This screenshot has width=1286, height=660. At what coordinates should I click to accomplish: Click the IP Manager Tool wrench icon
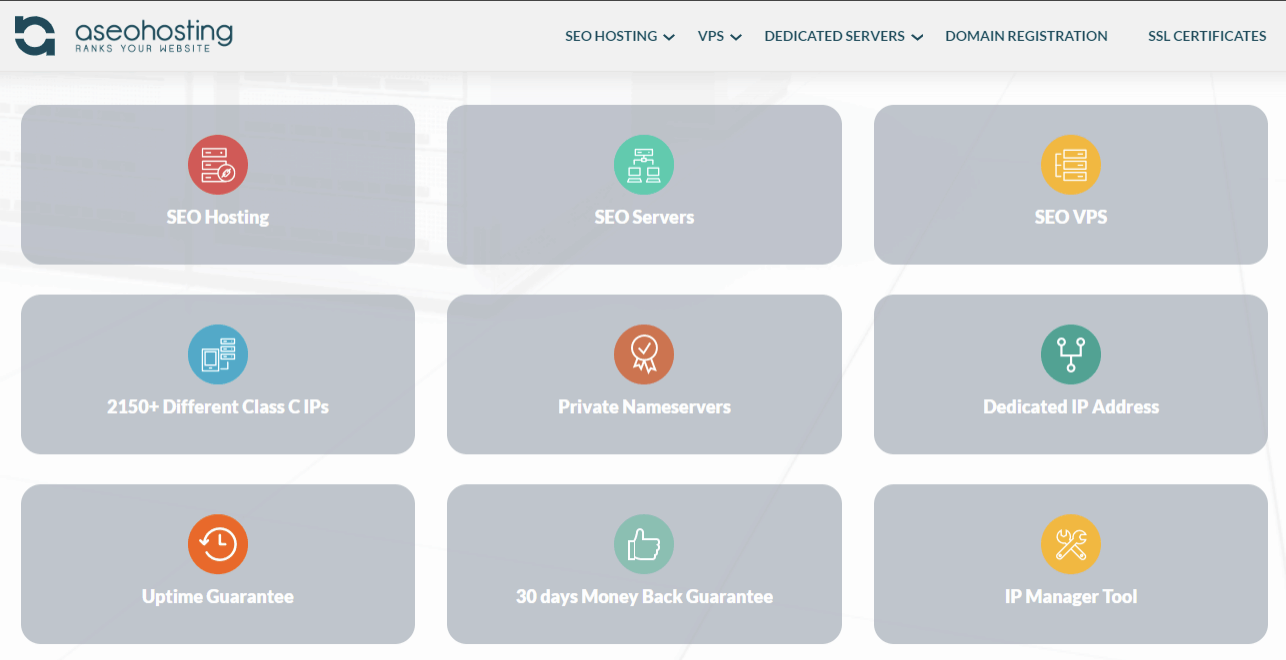click(1071, 545)
